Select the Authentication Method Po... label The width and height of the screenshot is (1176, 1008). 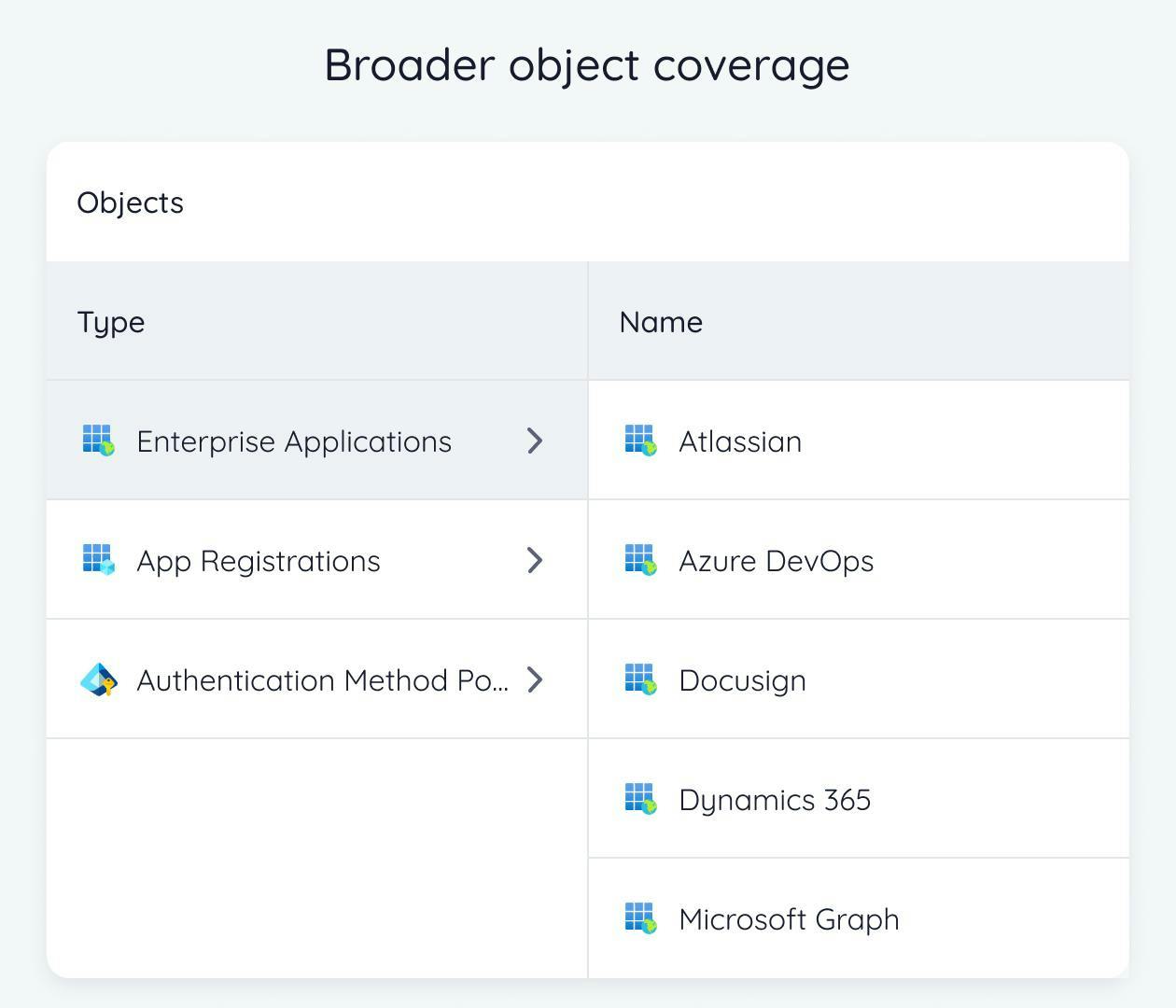coord(323,680)
